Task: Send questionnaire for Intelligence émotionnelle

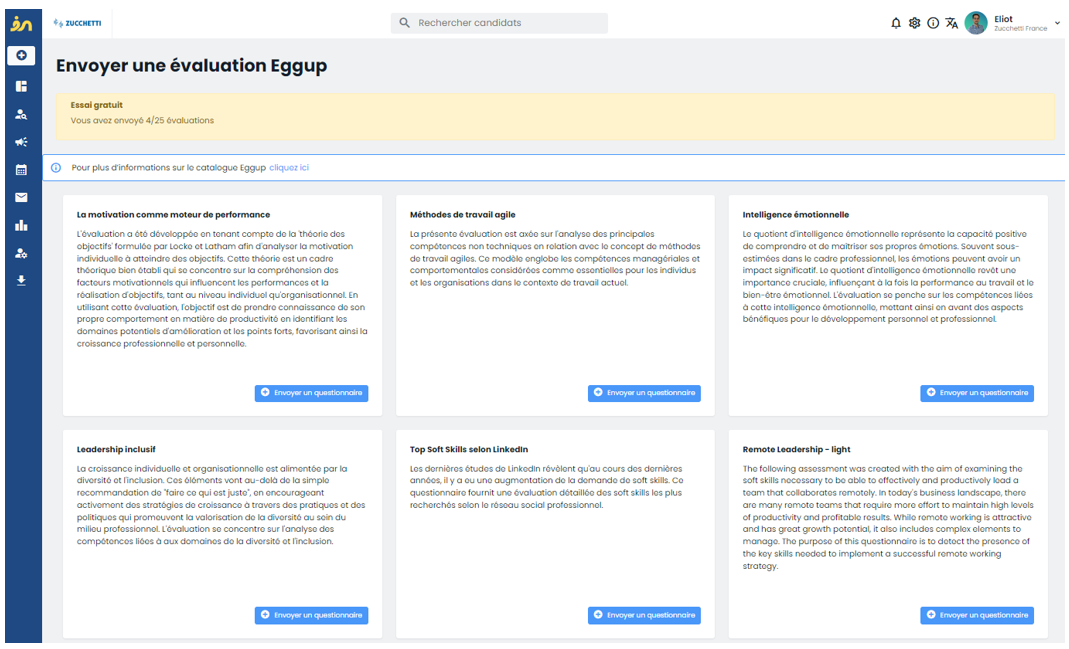Action: 976,393
